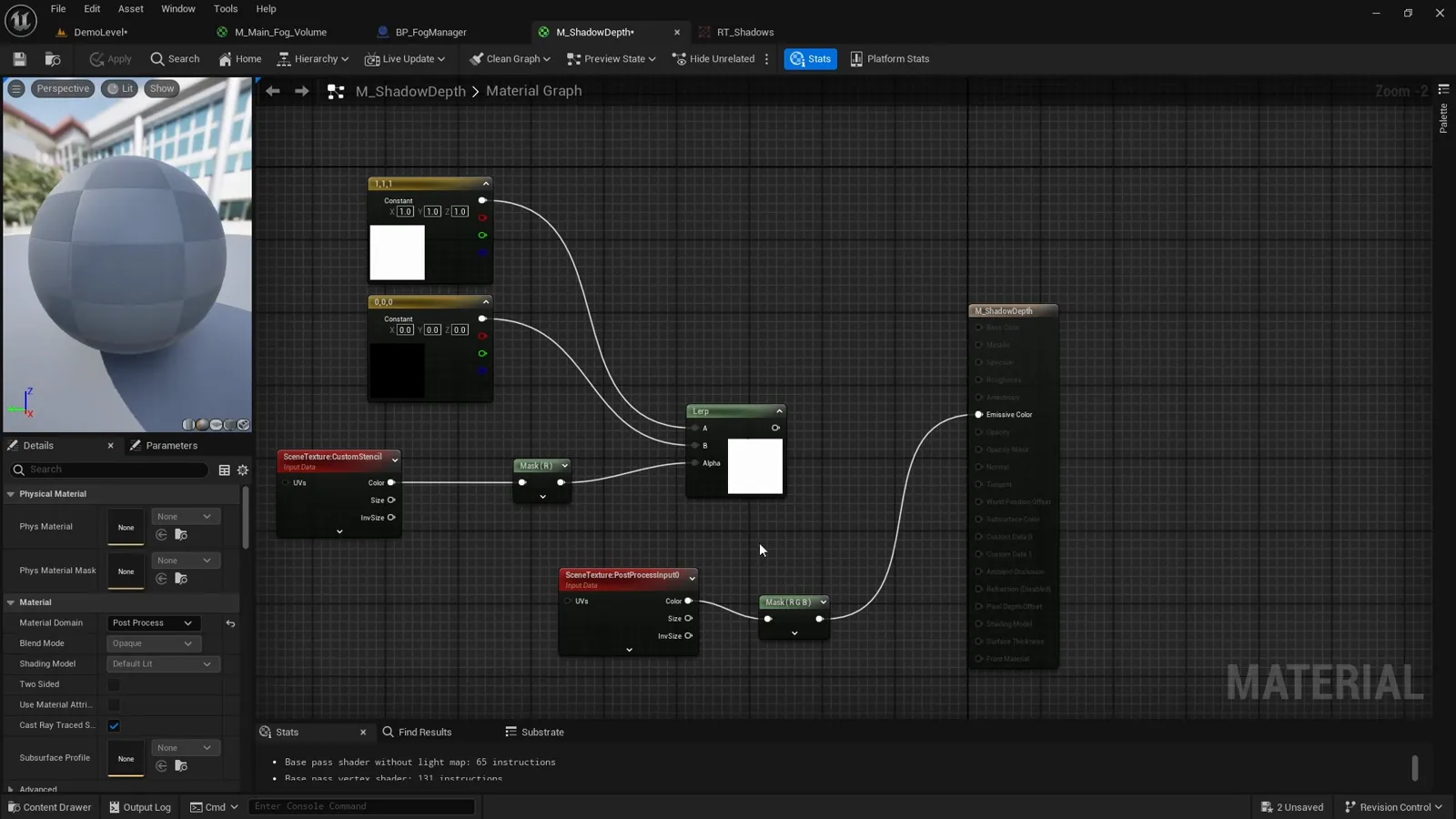
Task: Browse to asset in Content Browser icon
Action: 53,59
